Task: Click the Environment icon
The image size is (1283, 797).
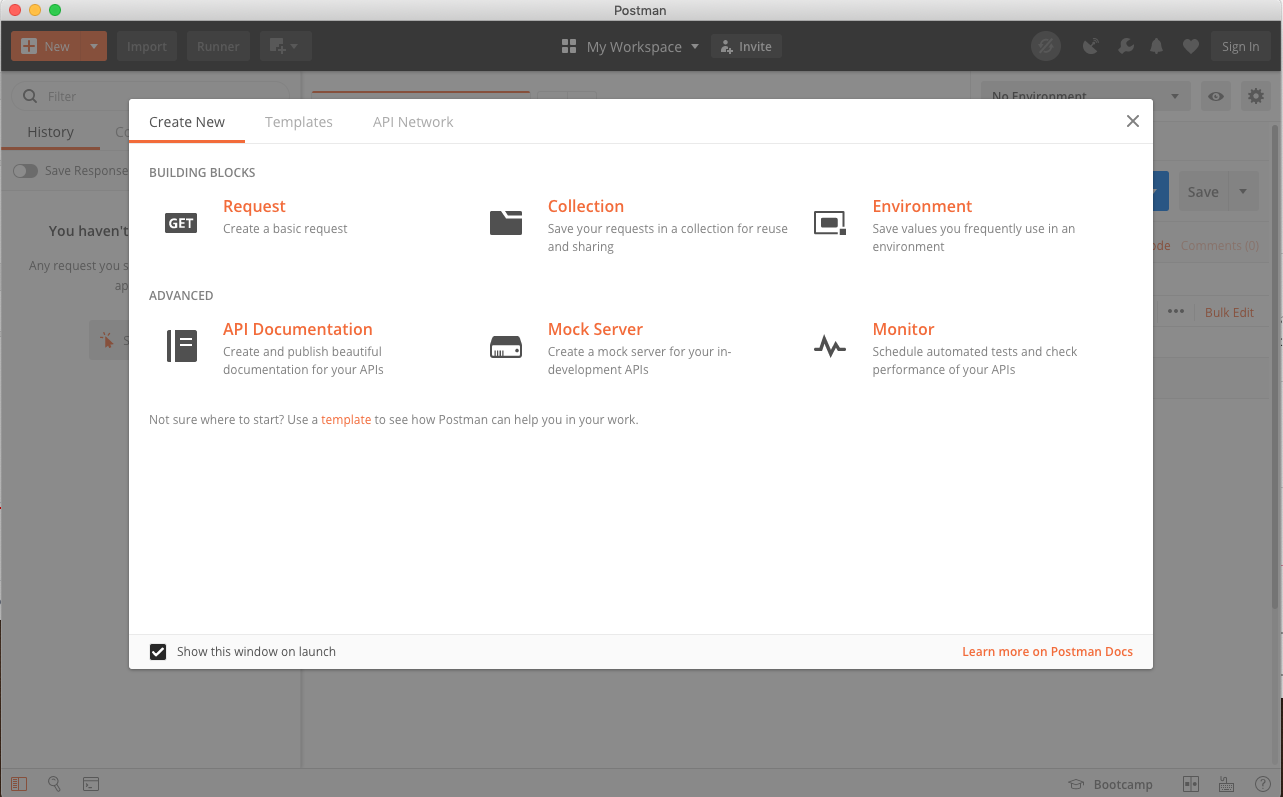Action: point(830,223)
